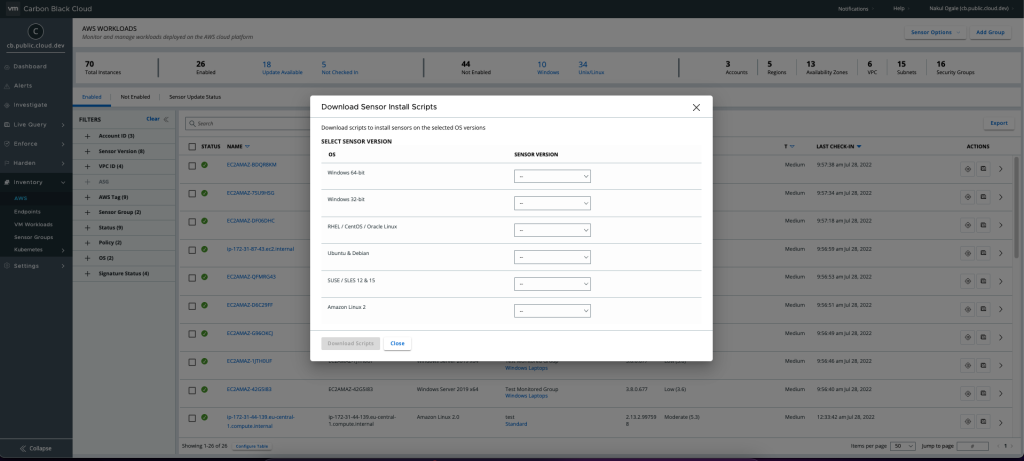
Task: Expand row details chevron for 9:57:38 am row
Action: point(1000,168)
